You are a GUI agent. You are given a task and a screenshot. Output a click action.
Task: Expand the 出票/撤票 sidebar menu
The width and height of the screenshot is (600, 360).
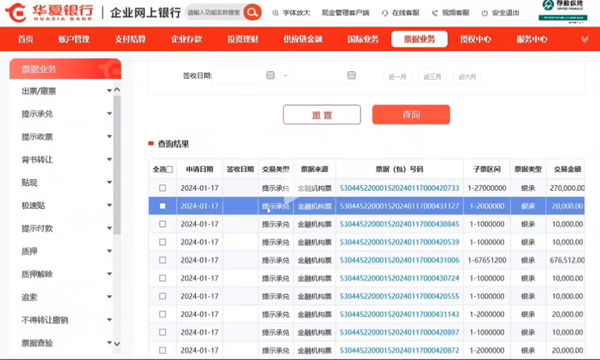point(109,91)
